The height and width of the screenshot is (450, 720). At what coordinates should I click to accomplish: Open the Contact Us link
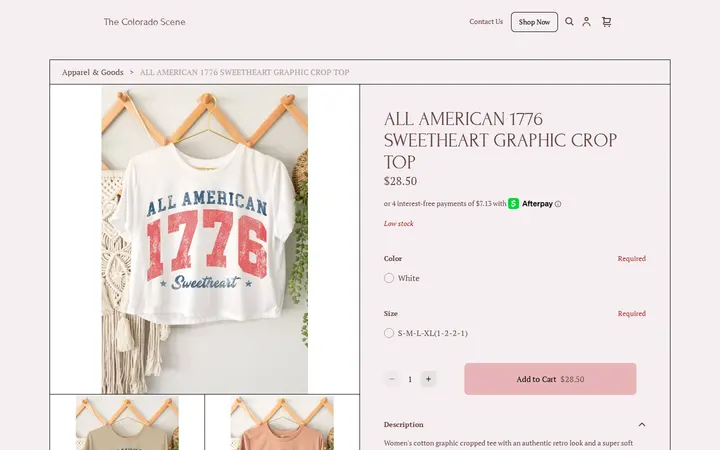point(486,22)
